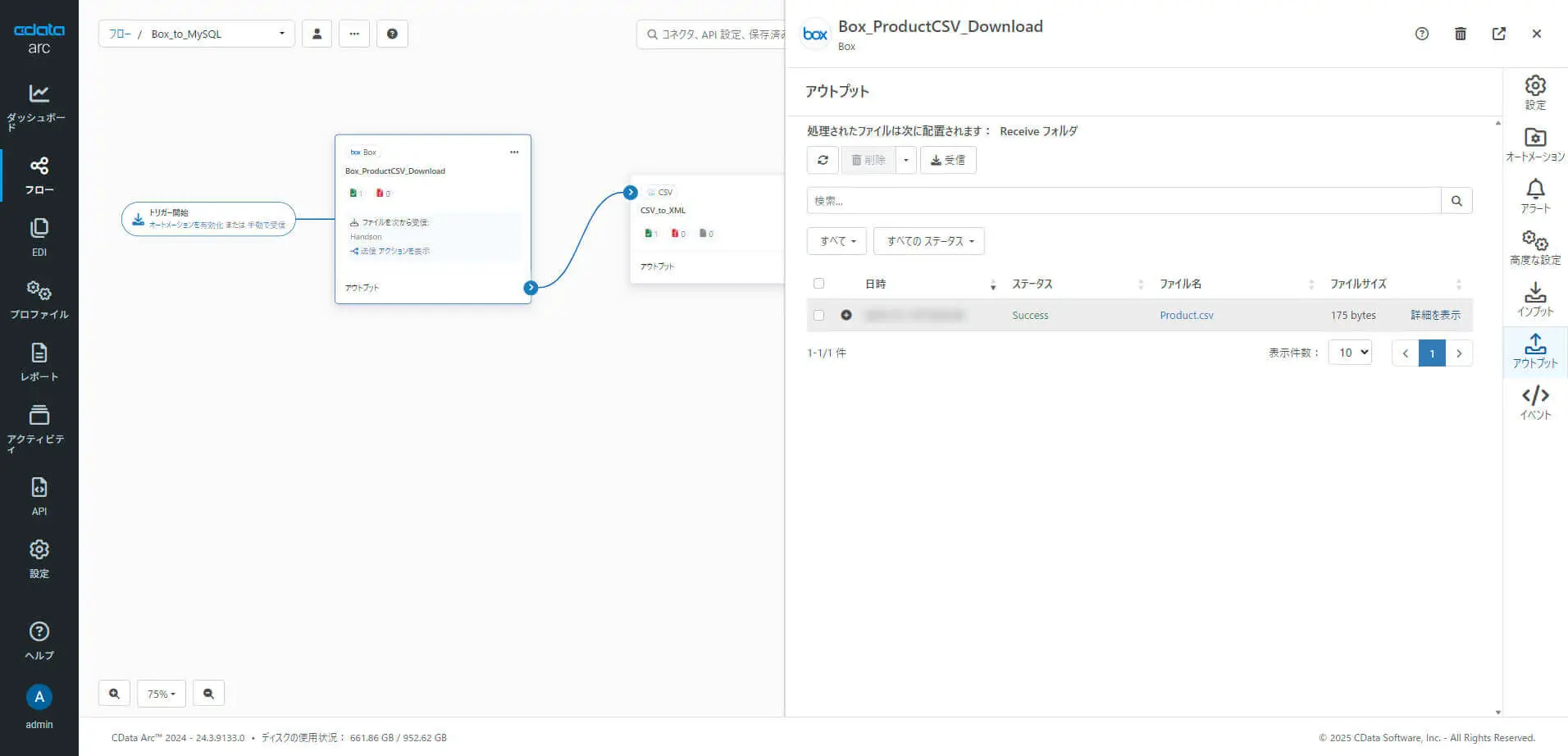
Task: Check the Product.csv row checkbox
Action: coord(818,315)
